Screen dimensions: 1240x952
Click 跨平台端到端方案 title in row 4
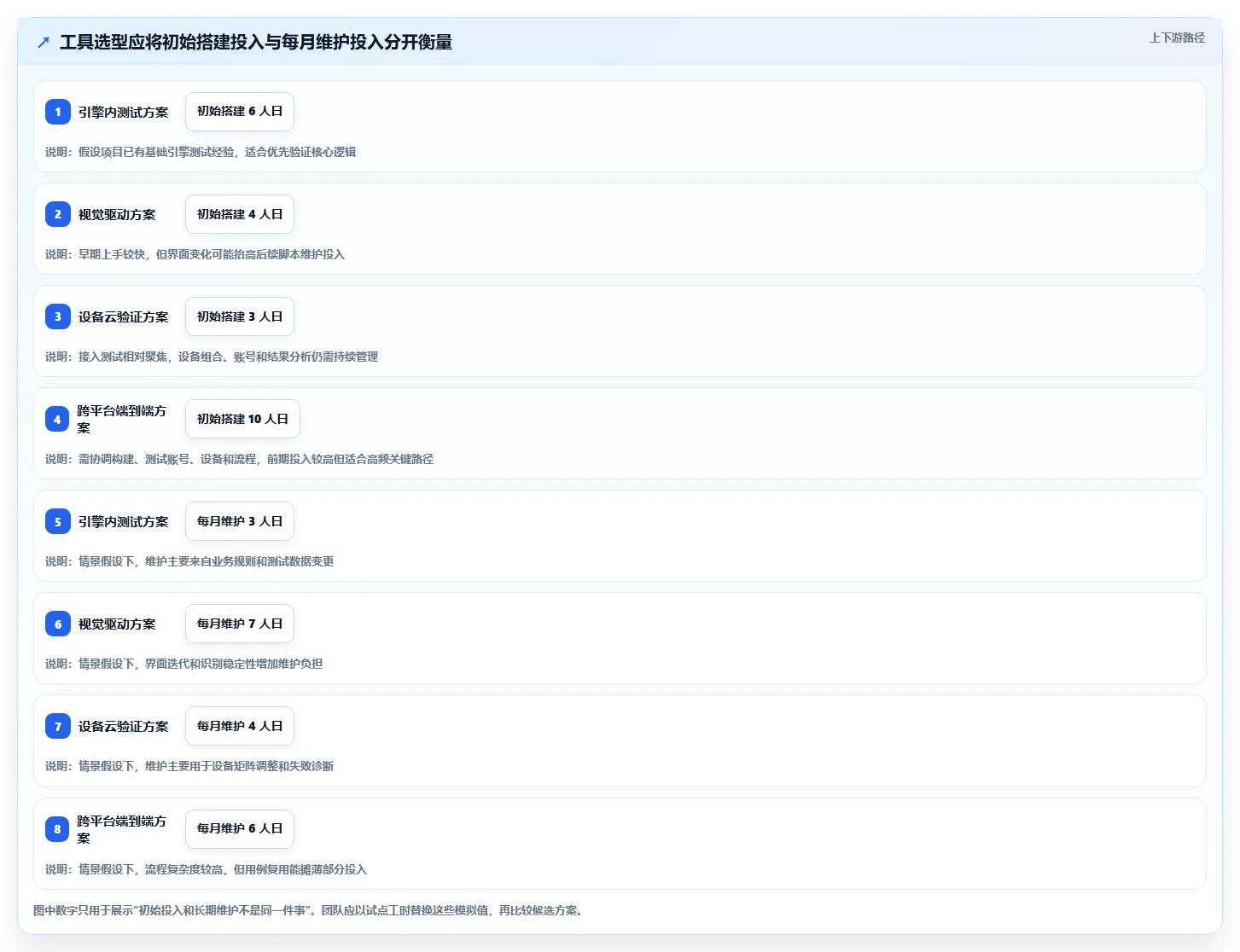(x=122, y=419)
